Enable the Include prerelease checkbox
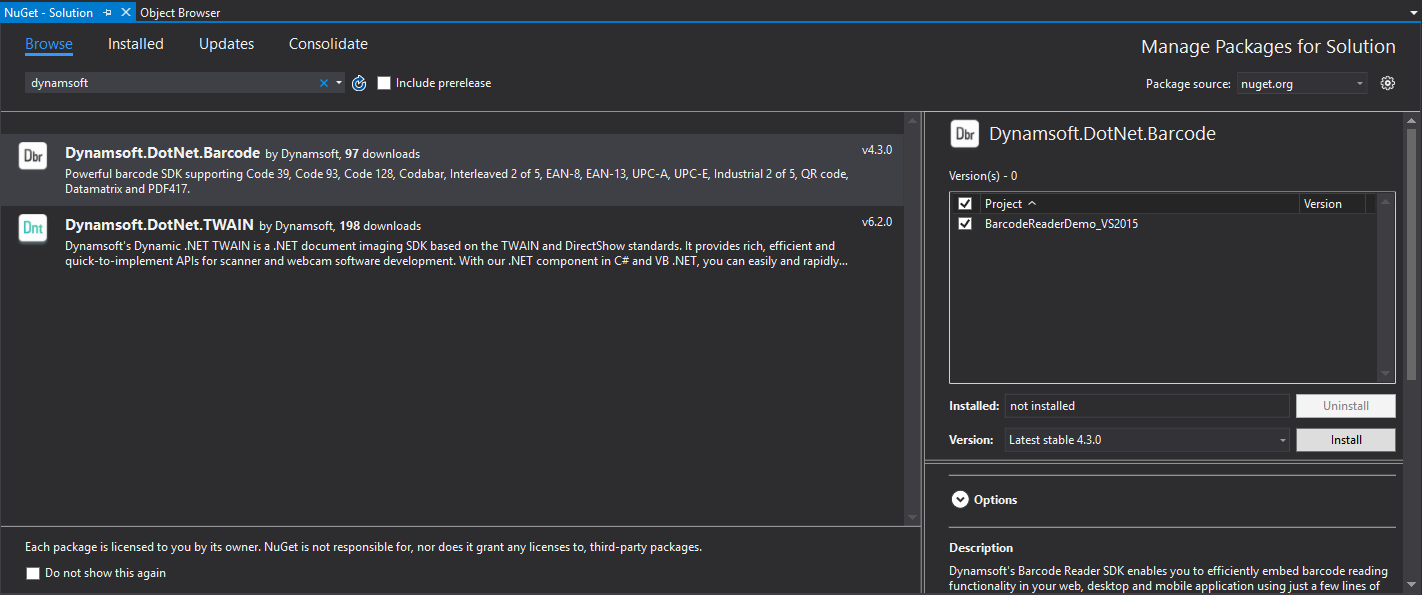The width and height of the screenshot is (1422, 595). (x=384, y=83)
